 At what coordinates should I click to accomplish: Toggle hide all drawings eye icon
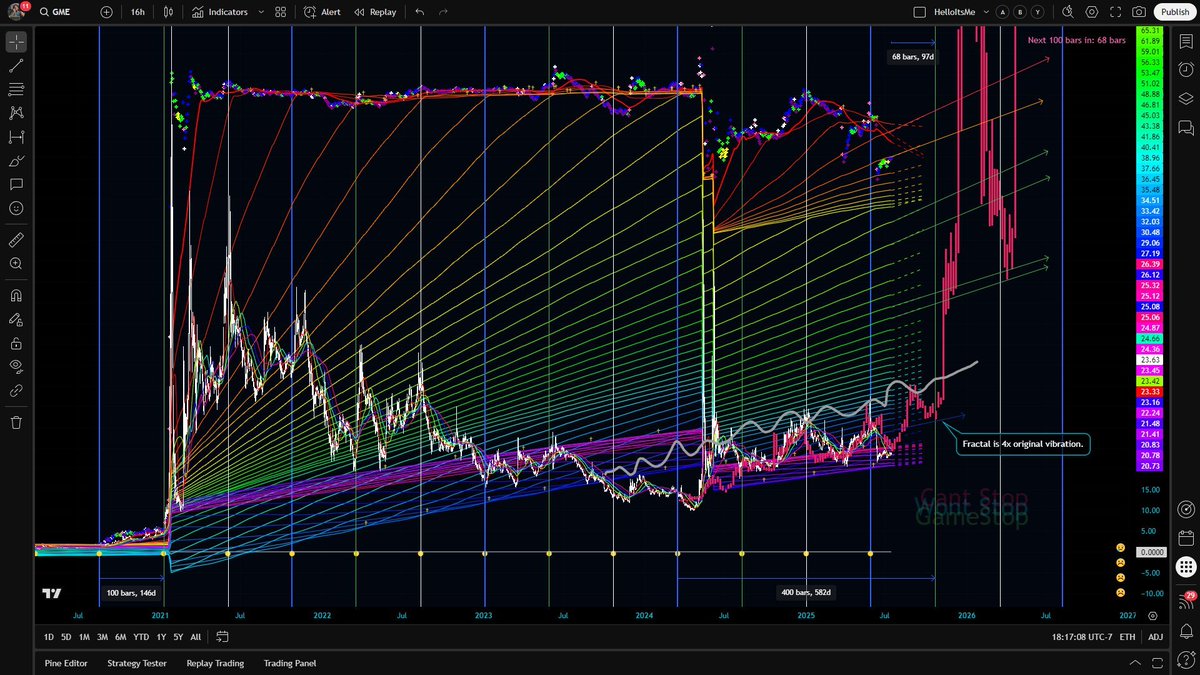click(16, 368)
